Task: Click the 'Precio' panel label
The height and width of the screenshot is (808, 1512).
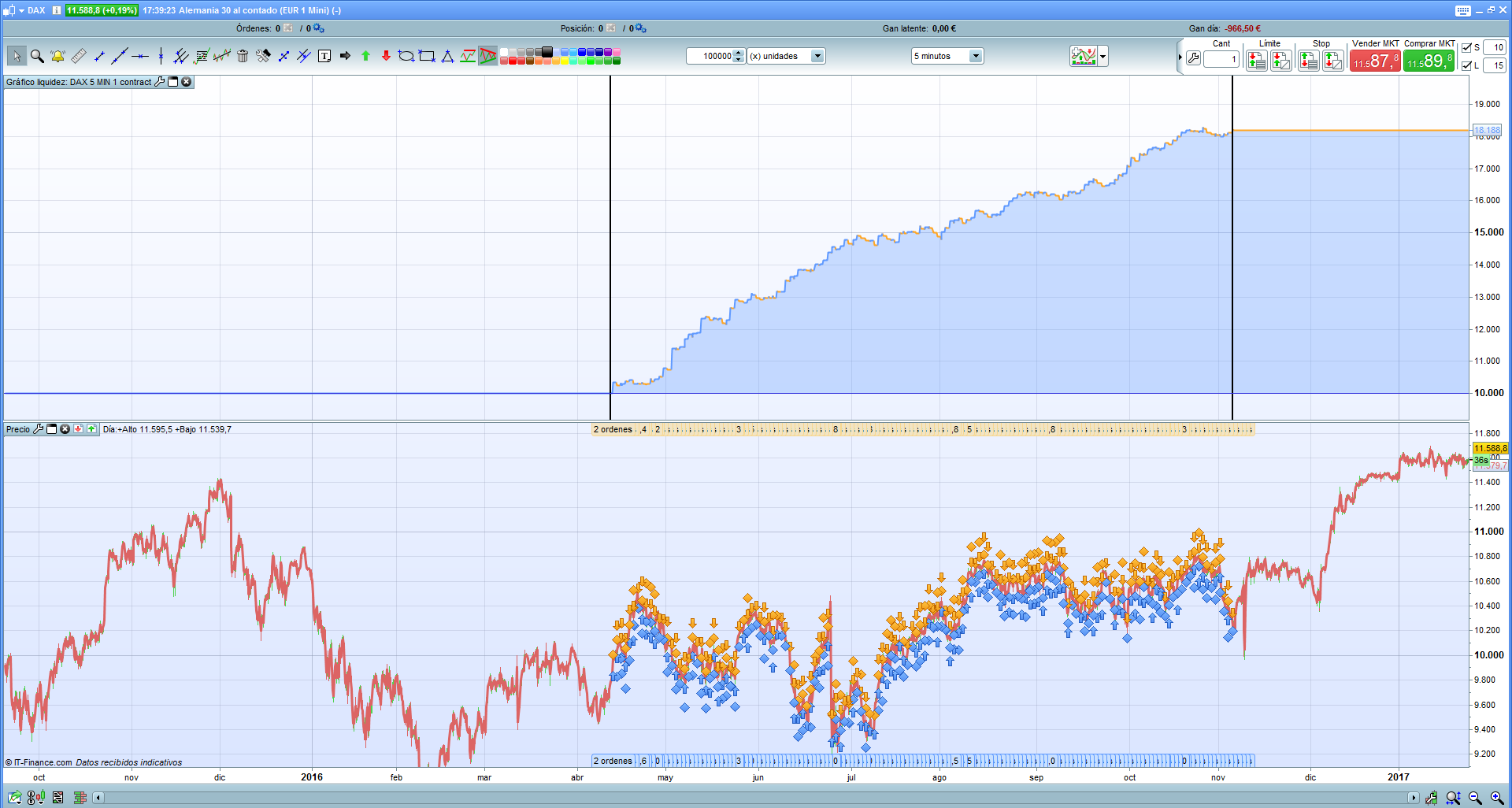Action: (18, 429)
